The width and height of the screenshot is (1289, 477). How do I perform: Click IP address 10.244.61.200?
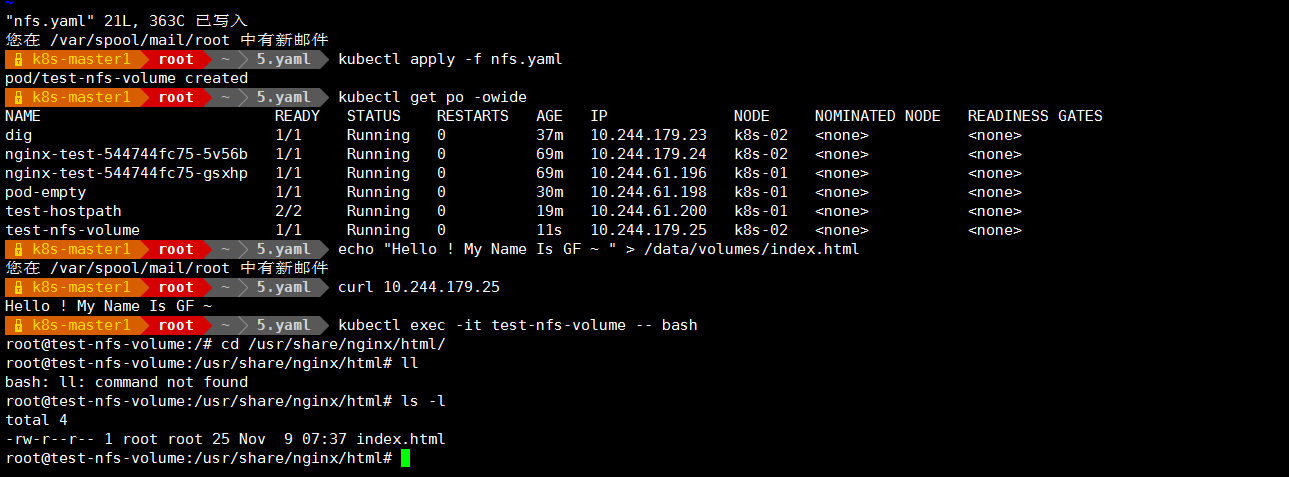[x=648, y=211]
